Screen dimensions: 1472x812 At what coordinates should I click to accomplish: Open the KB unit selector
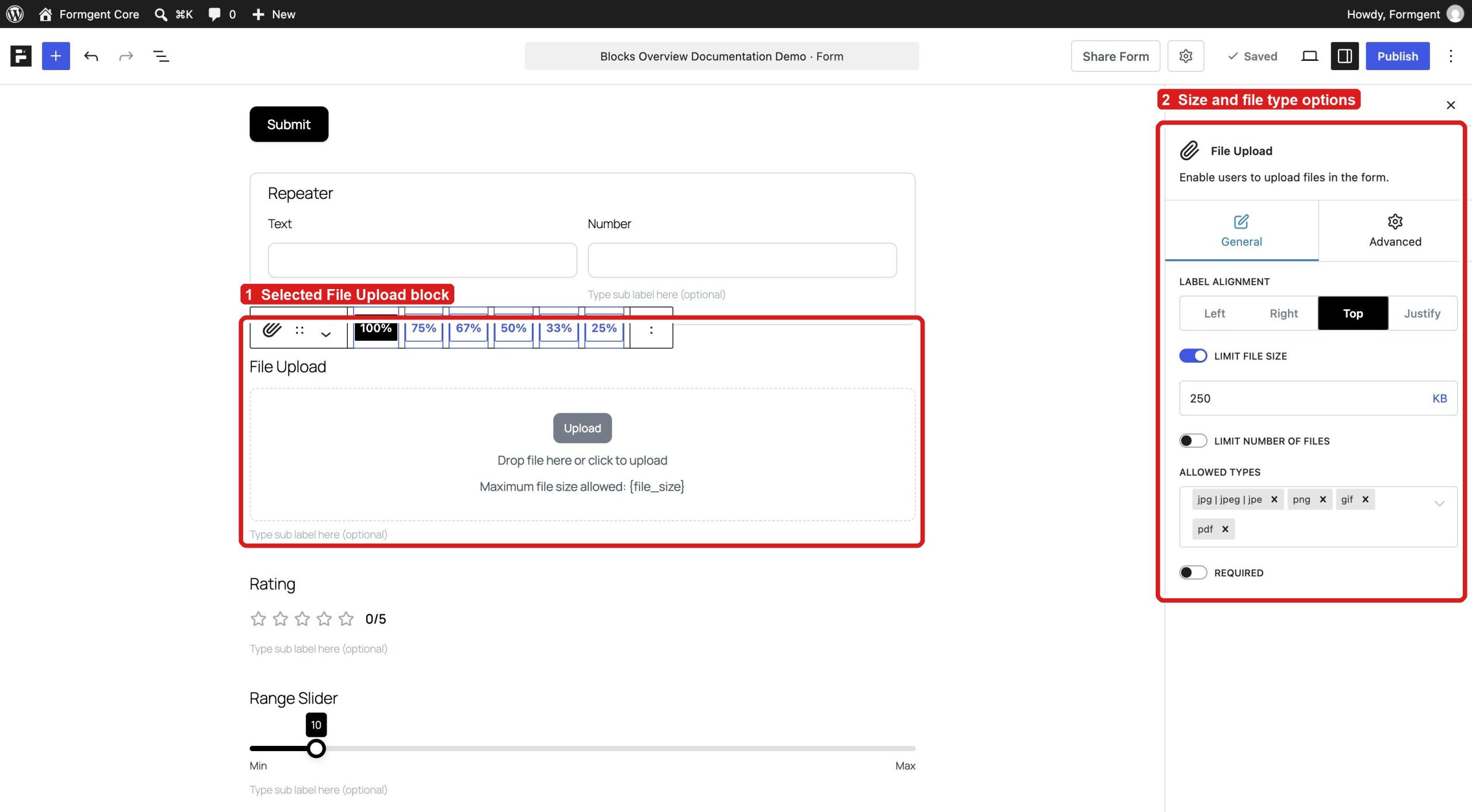[1439, 398]
